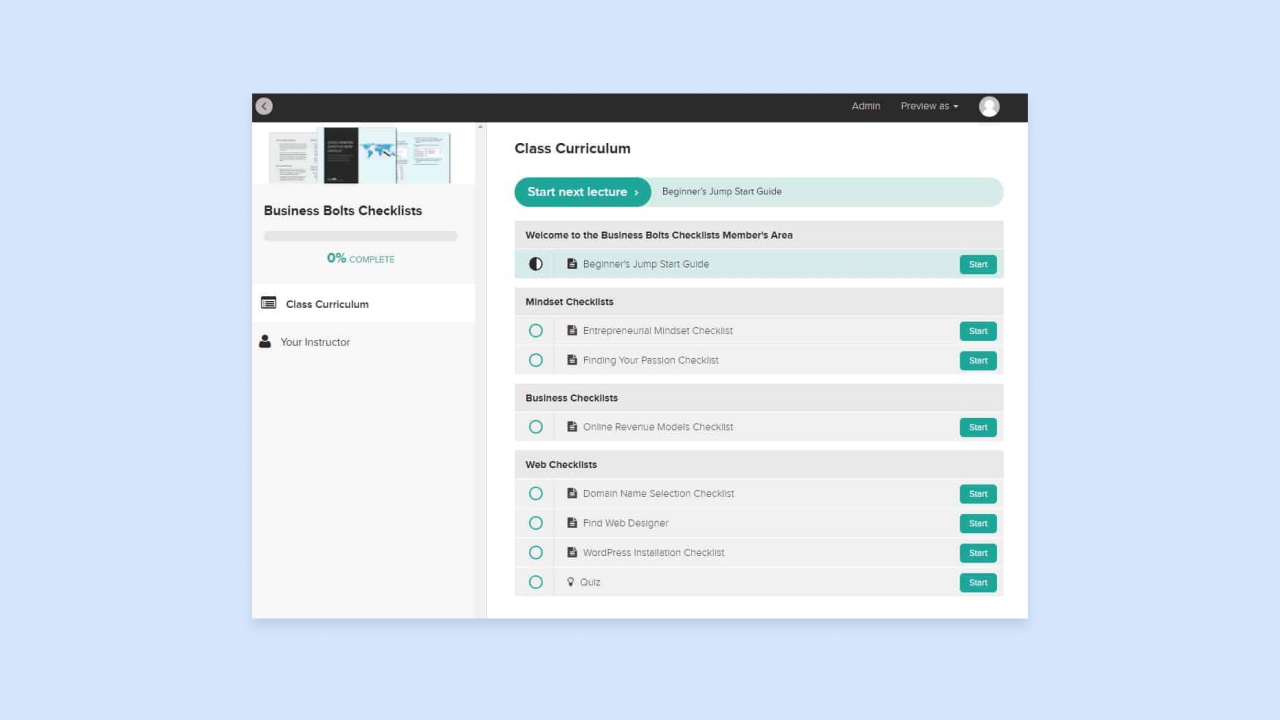The width and height of the screenshot is (1280, 720).
Task: Start the Beginner's Jump Start Guide lecture row
Action: [978, 264]
